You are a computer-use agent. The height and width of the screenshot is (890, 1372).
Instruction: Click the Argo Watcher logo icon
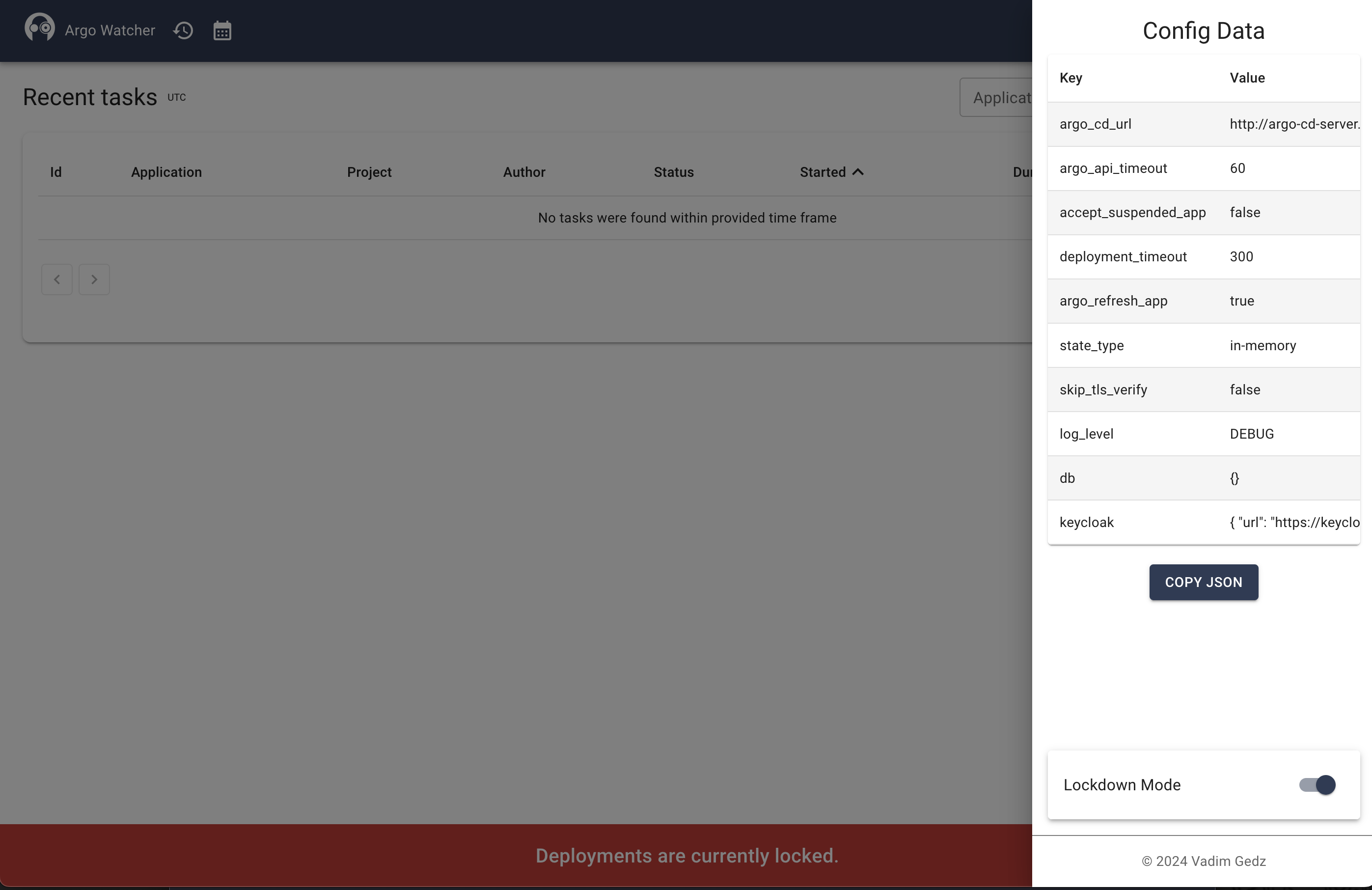(39, 28)
